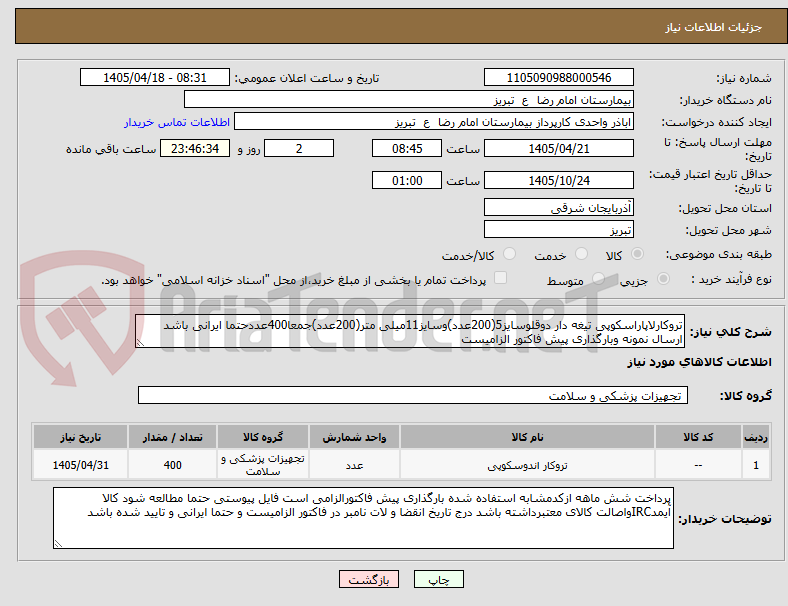788x606 pixels.
Task: Click the table cell تجهیزات پزشکی و سلامت
Action: click(263, 465)
